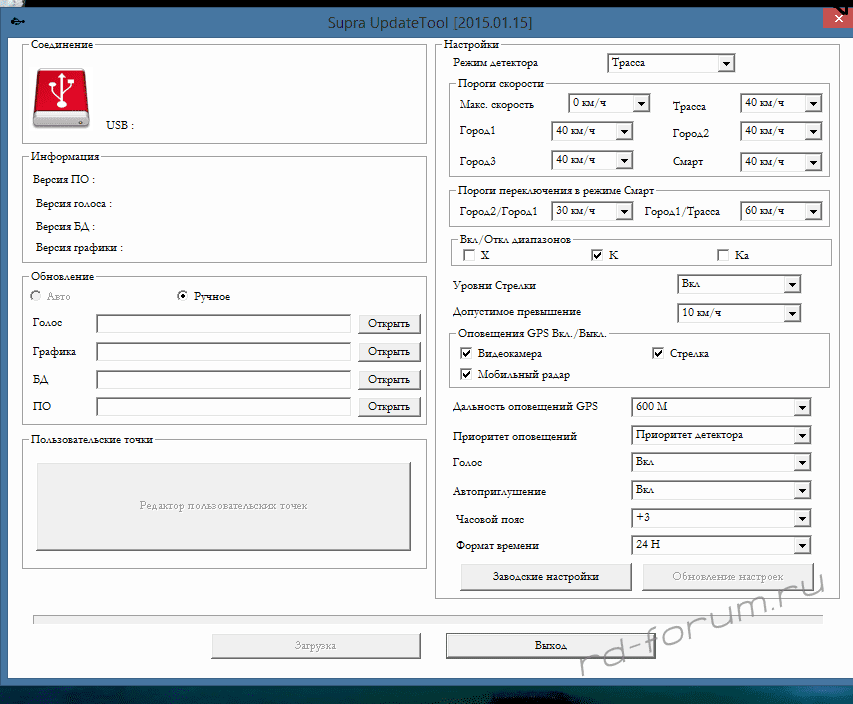Click the Заводские настройки button
Screen dimensions: 853x704
(546, 577)
